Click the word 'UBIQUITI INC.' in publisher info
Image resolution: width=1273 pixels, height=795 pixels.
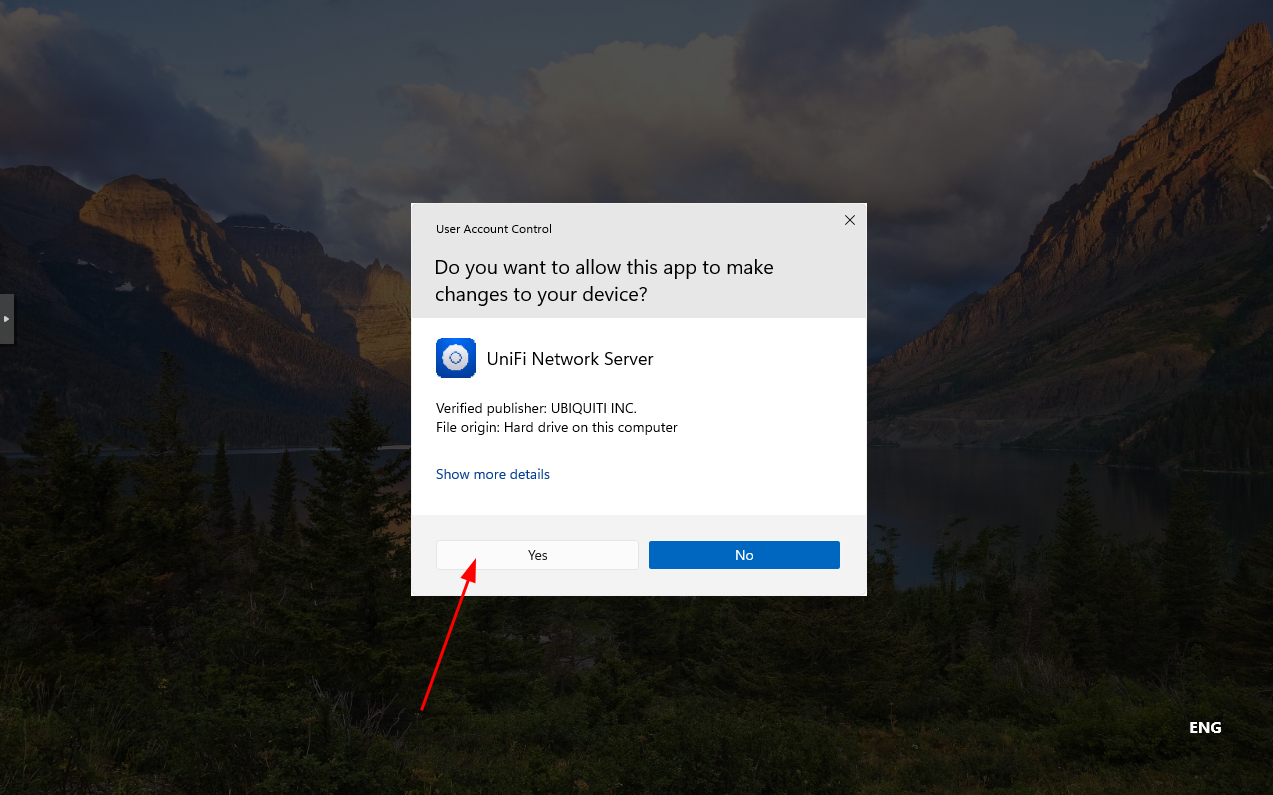coord(593,408)
